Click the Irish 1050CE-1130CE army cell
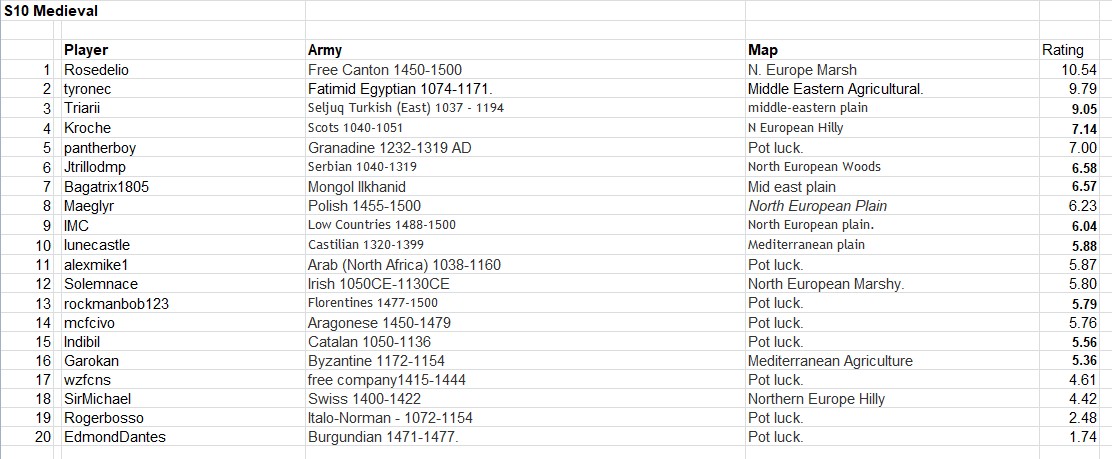1112x459 pixels. coord(378,284)
